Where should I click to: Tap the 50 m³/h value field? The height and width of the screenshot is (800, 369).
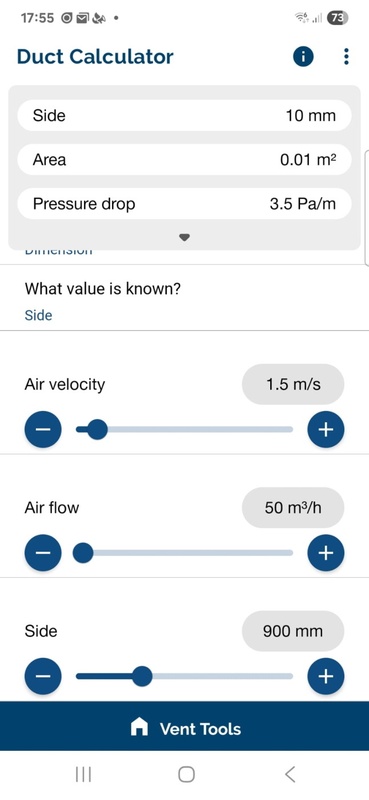293,508
